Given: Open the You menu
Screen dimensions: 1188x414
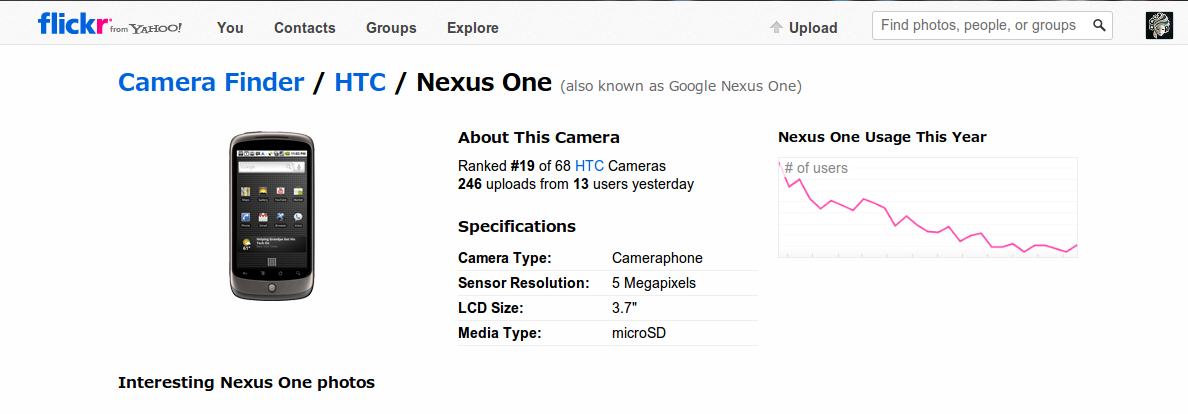Looking at the screenshot, I should [230, 28].
